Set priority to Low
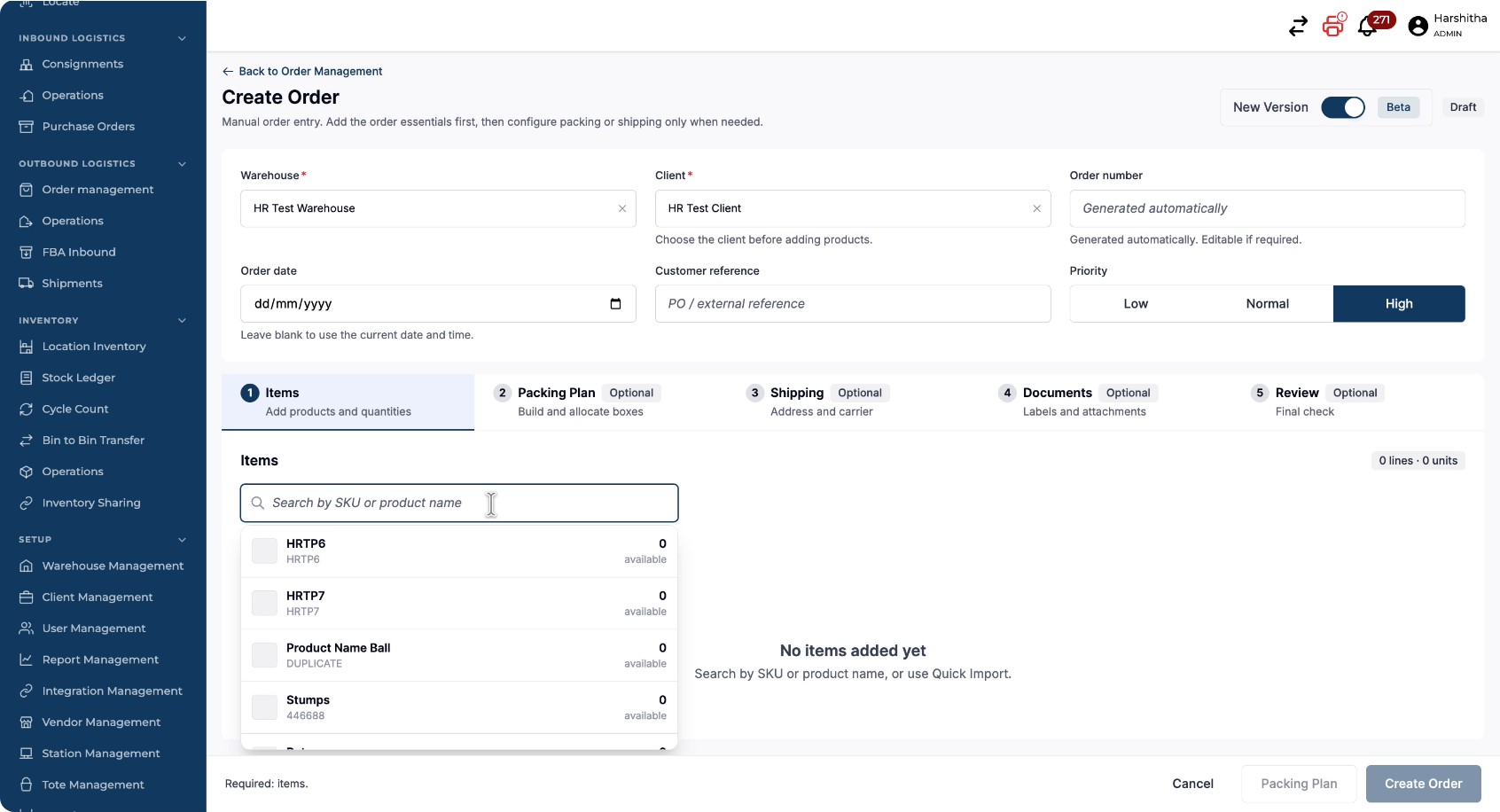This screenshot has width=1500, height=812. coord(1136,304)
